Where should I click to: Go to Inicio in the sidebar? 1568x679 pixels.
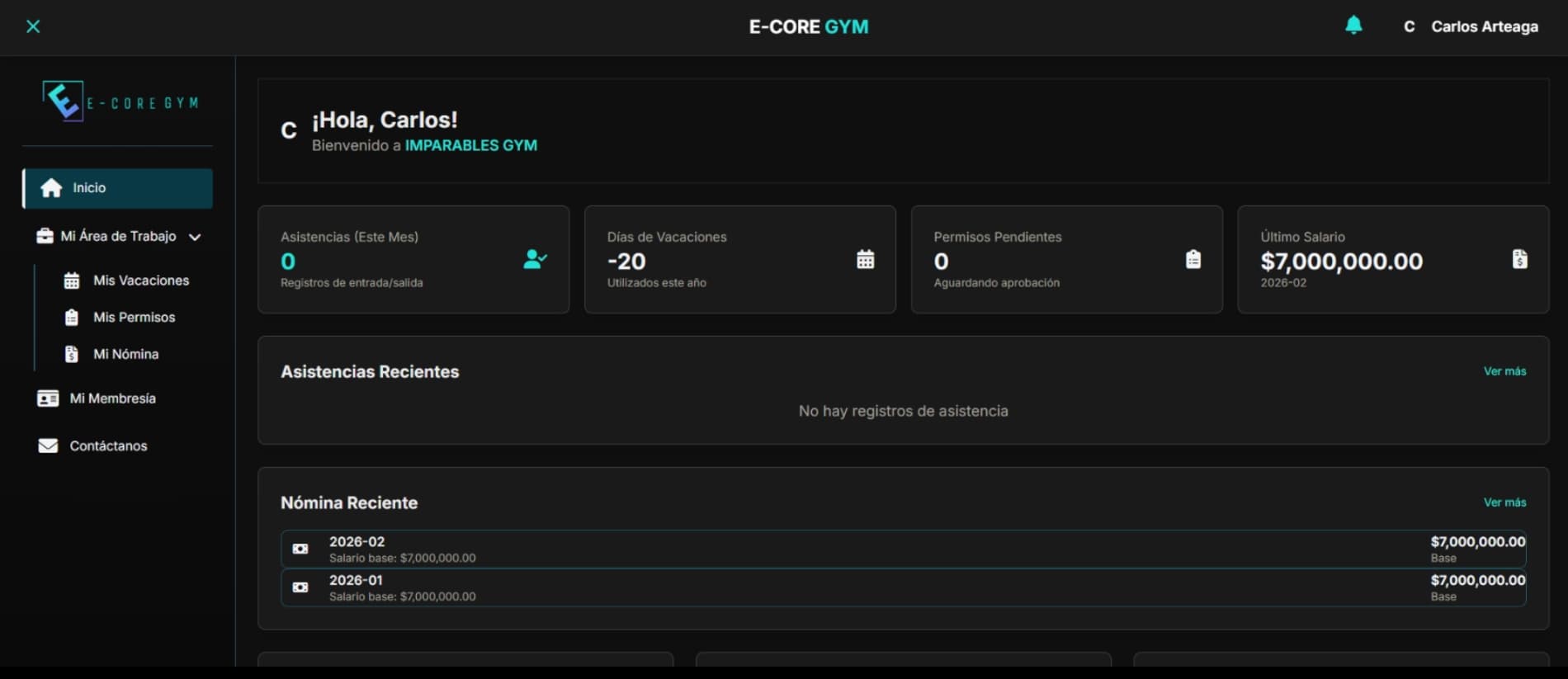tap(117, 188)
